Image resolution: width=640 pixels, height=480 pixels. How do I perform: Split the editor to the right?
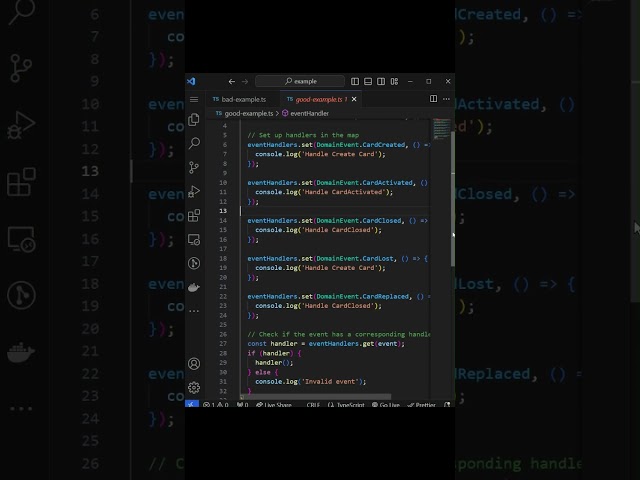433,99
